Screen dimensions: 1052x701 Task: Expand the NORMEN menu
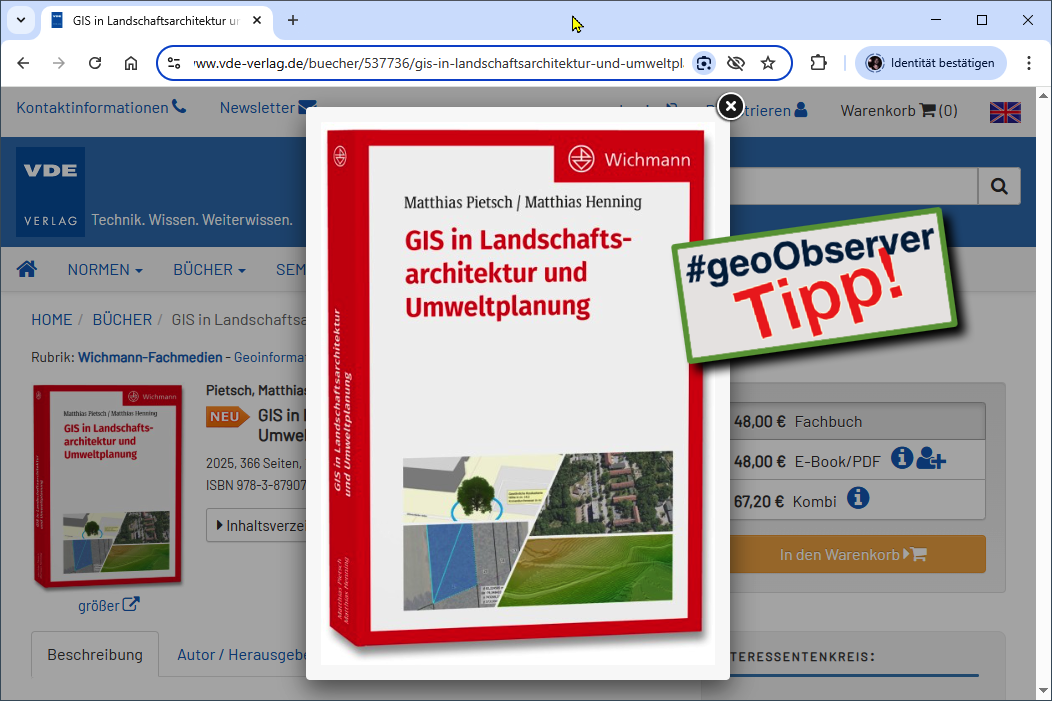105,270
